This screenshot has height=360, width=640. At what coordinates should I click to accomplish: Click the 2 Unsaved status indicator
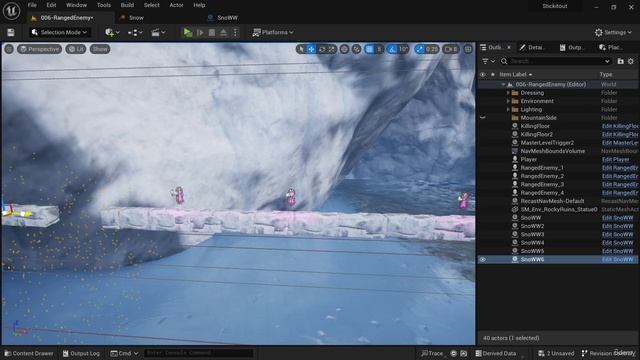(556, 353)
